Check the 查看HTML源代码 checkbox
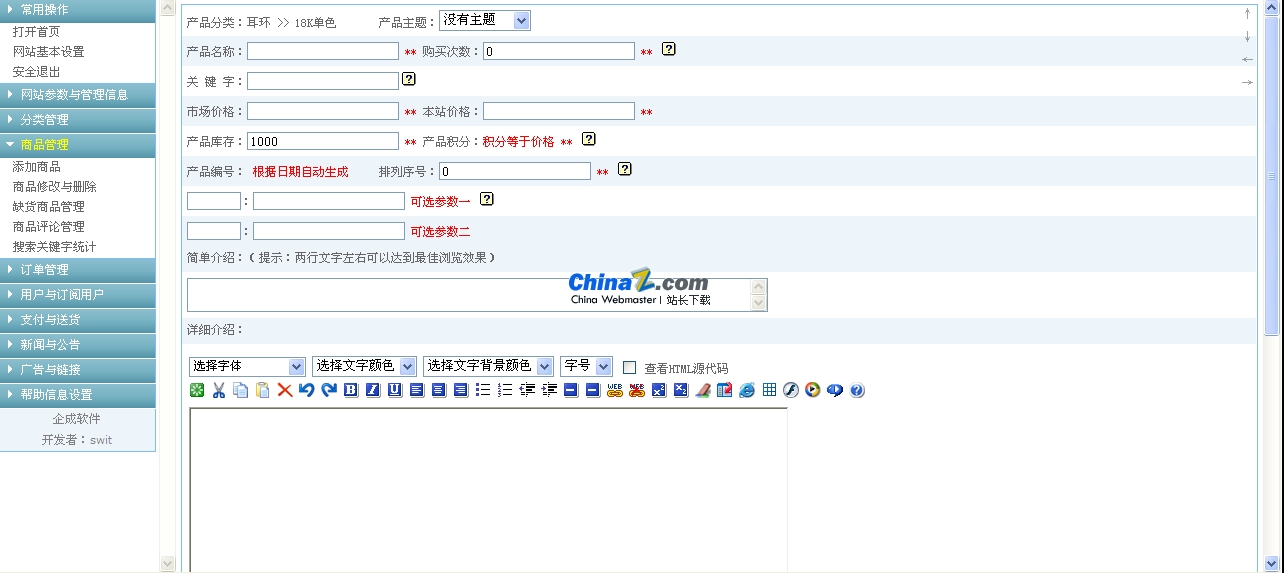Screen dimensions: 1284x573 pos(630,368)
